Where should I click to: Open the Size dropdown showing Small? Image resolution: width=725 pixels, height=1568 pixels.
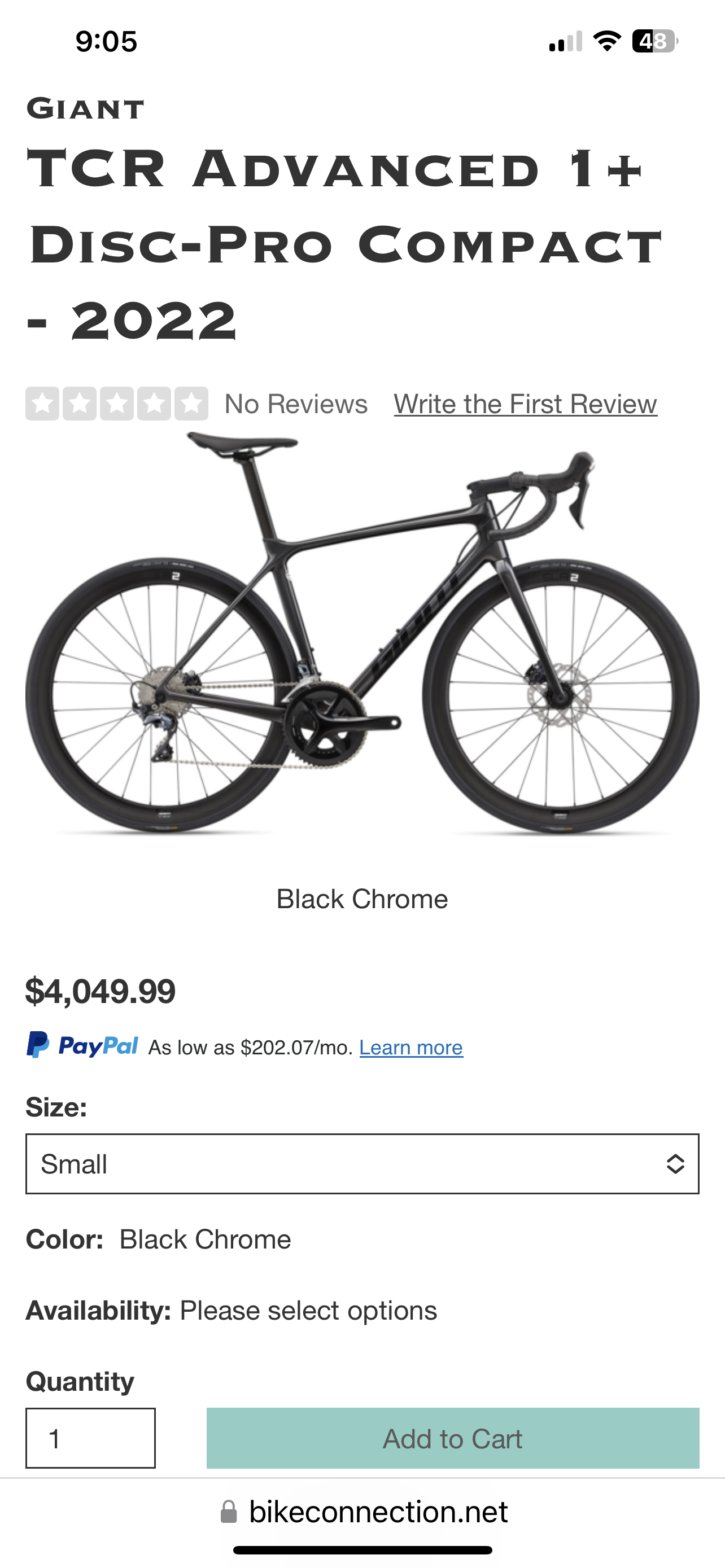362,1163
